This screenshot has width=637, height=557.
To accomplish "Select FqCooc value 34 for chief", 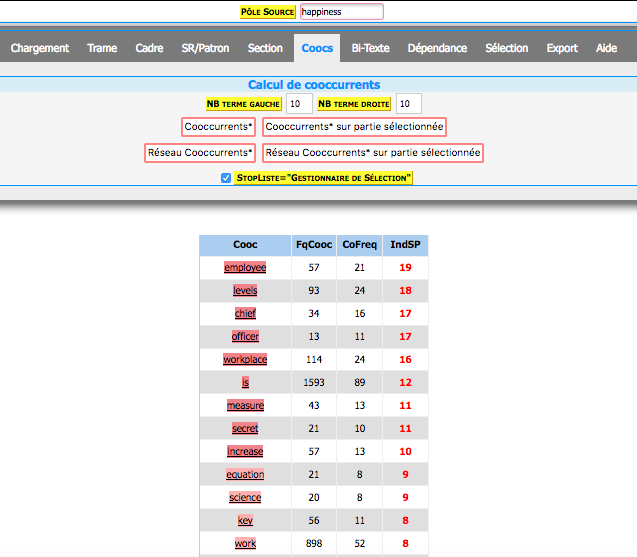I will click(x=314, y=313).
